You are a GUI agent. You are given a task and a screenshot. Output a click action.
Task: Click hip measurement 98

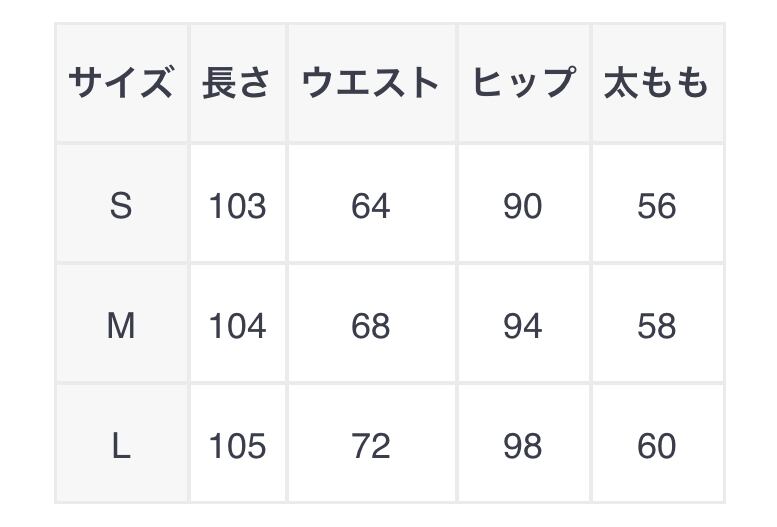(523, 446)
